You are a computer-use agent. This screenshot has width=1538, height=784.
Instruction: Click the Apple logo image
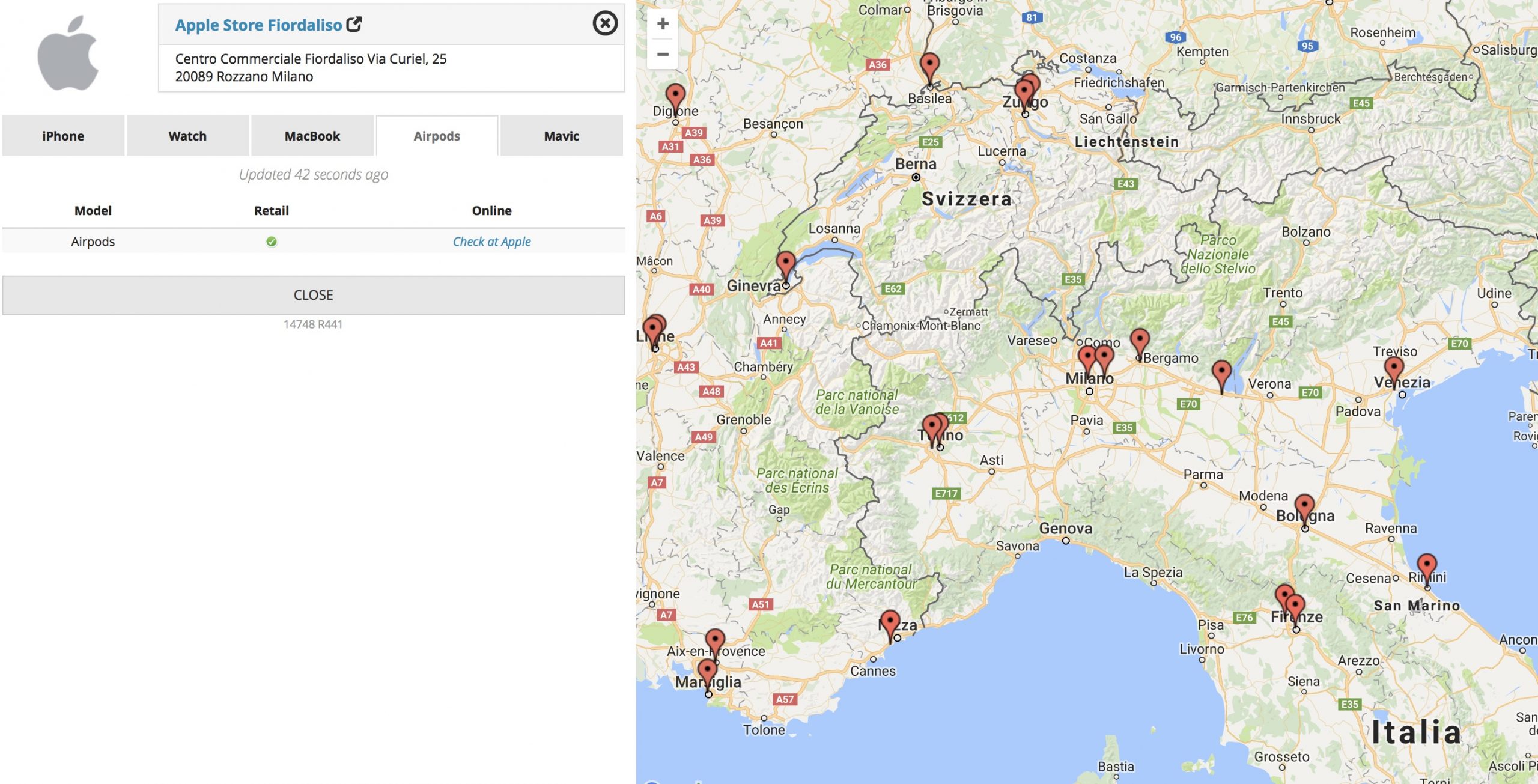(x=68, y=53)
